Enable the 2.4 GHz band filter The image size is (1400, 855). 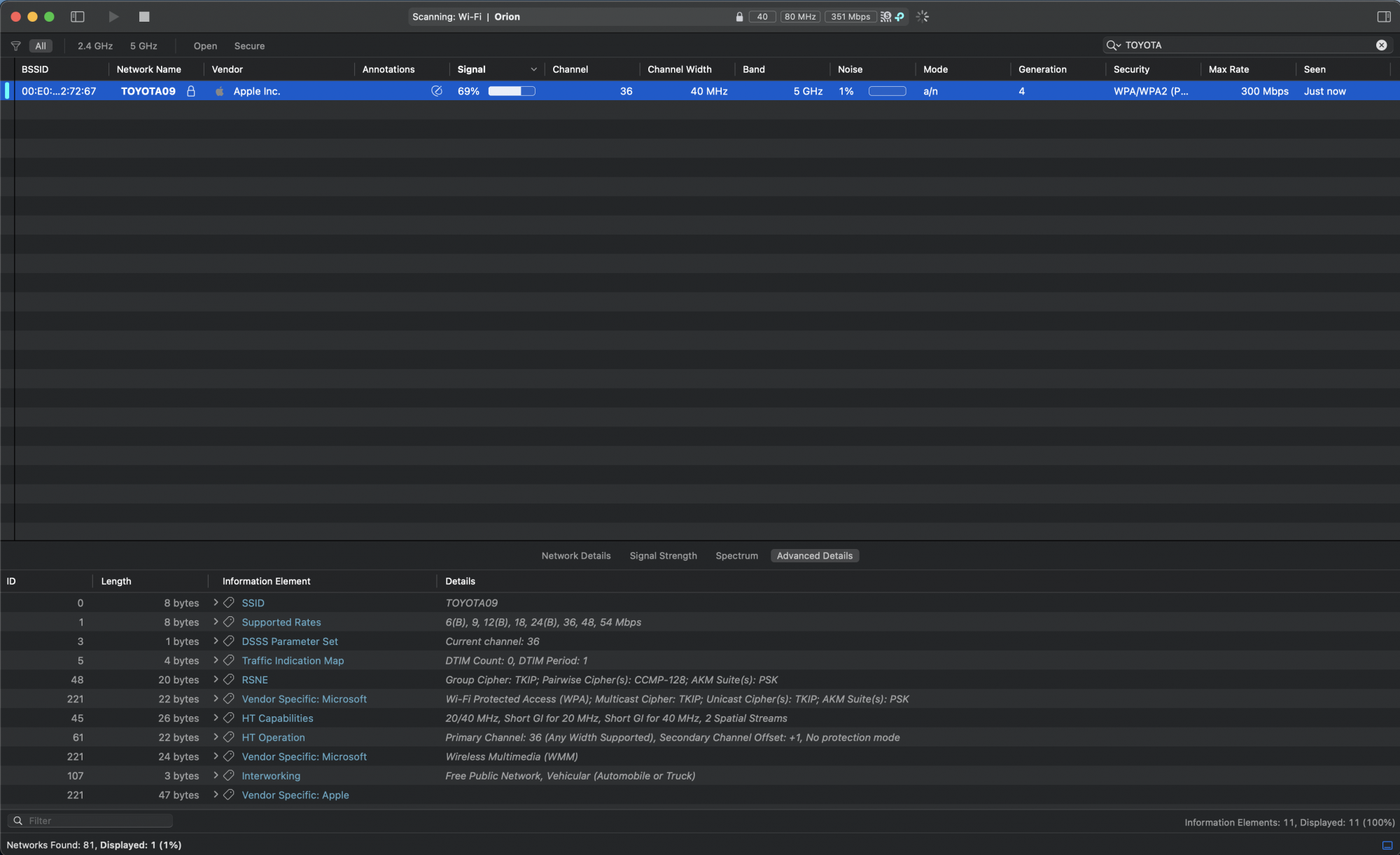tap(95, 46)
